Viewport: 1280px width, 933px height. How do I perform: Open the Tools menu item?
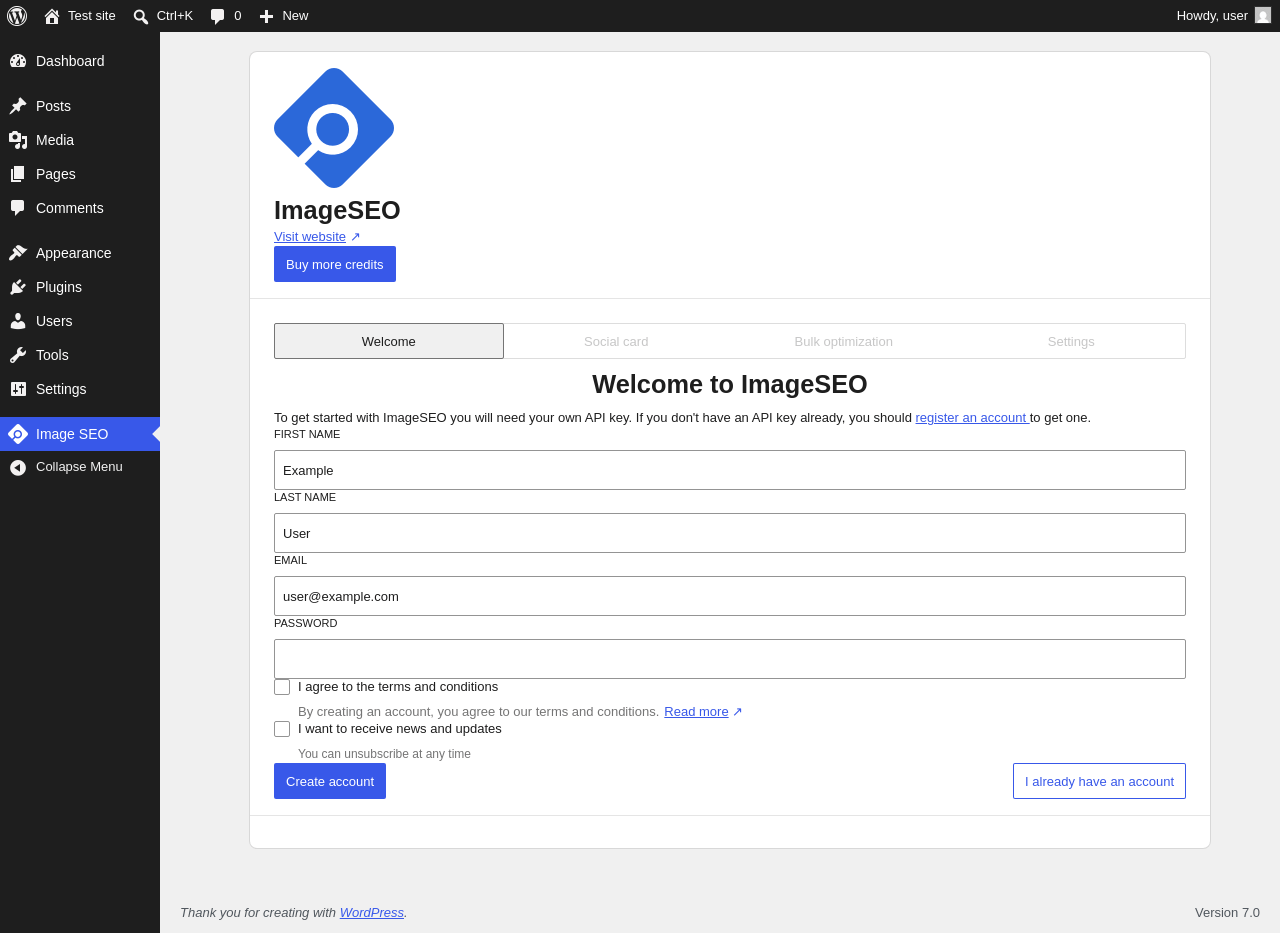coord(80,355)
